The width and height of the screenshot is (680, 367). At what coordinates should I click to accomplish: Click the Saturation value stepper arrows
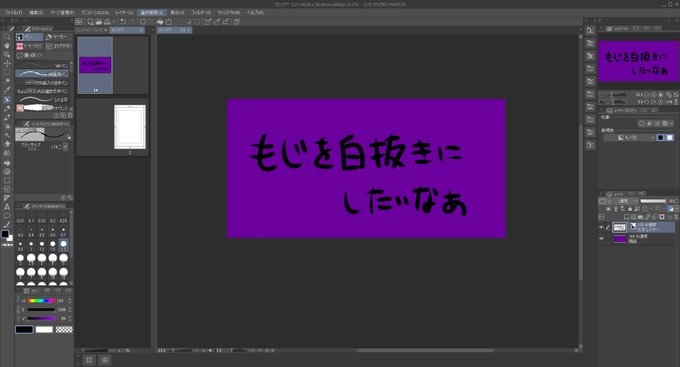[x=70, y=310]
